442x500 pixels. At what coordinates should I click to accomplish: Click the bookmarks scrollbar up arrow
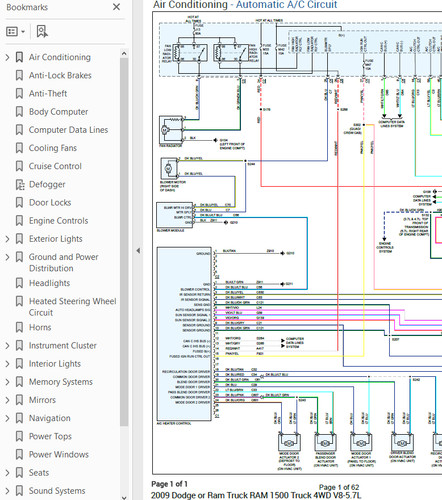tap(124, 53)
